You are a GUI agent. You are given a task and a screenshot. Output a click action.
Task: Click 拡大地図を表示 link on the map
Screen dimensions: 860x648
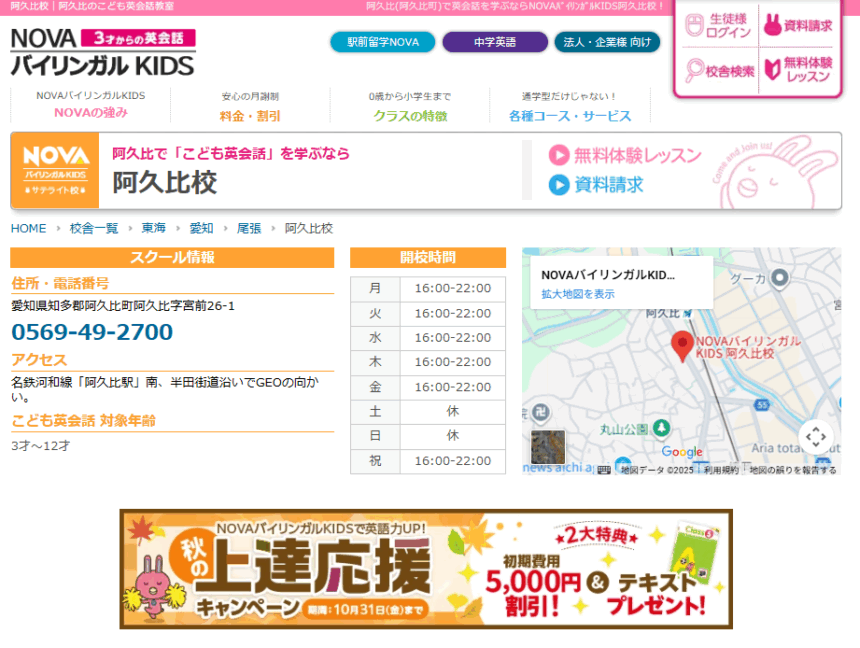pos(578,294)
